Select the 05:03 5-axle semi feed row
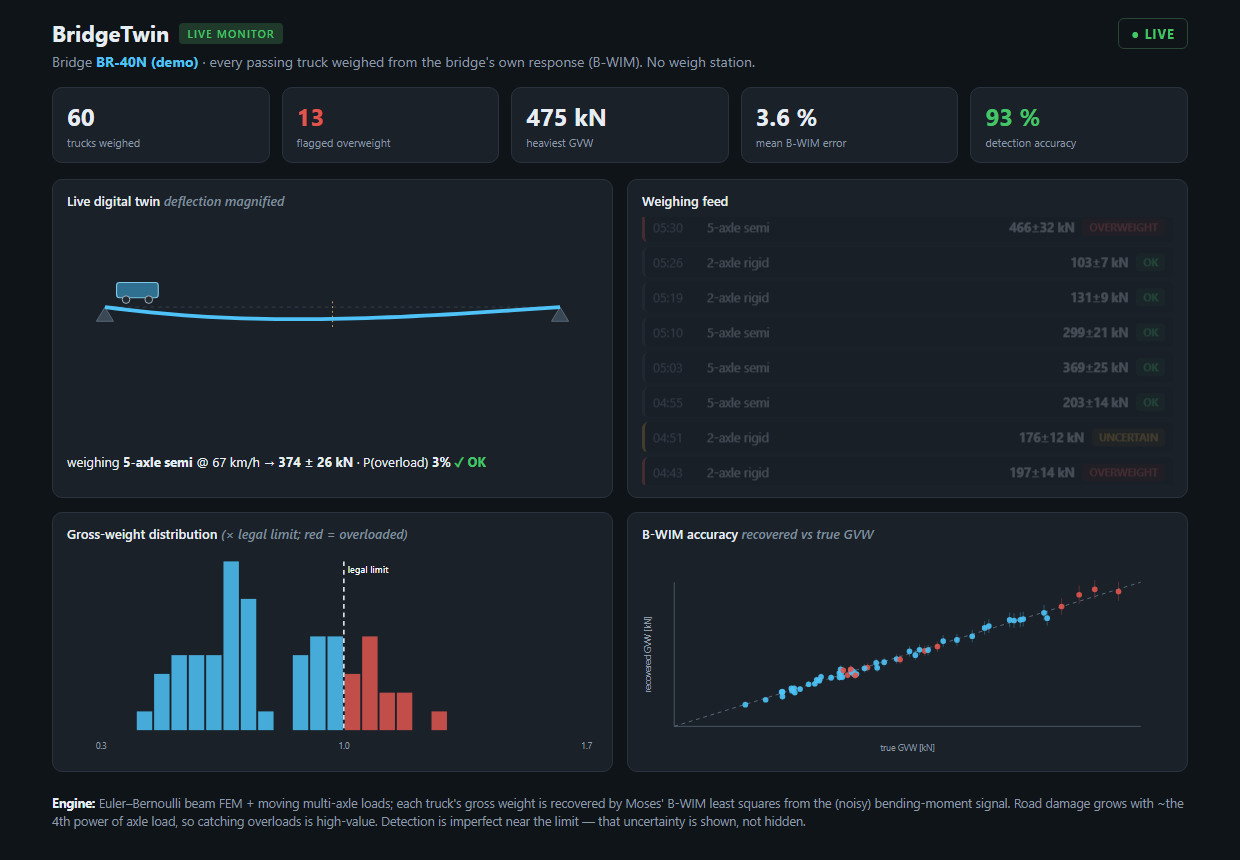The height and width of the screenshot is (860, 1240). pyautogui.click(x=907, y=368)
